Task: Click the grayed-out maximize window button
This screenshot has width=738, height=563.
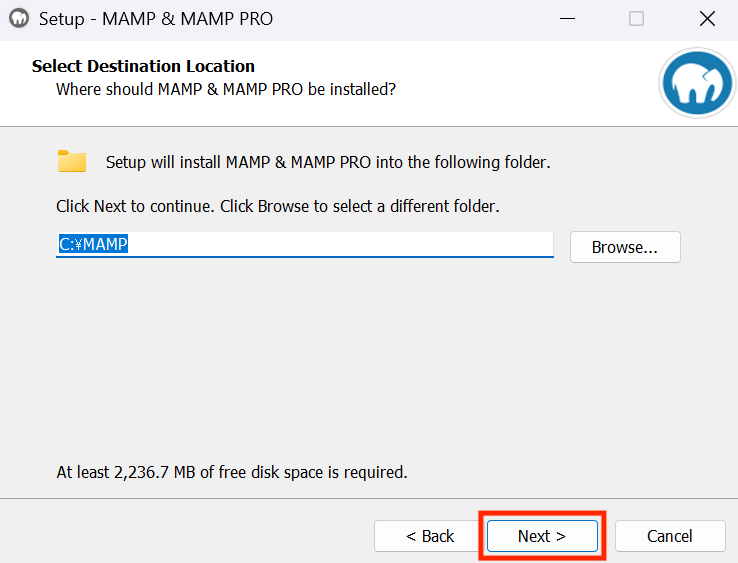Action: (636, 19)
